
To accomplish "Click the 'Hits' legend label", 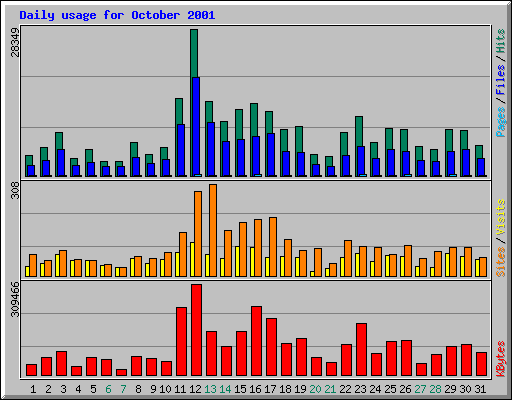I will (501, 41).
